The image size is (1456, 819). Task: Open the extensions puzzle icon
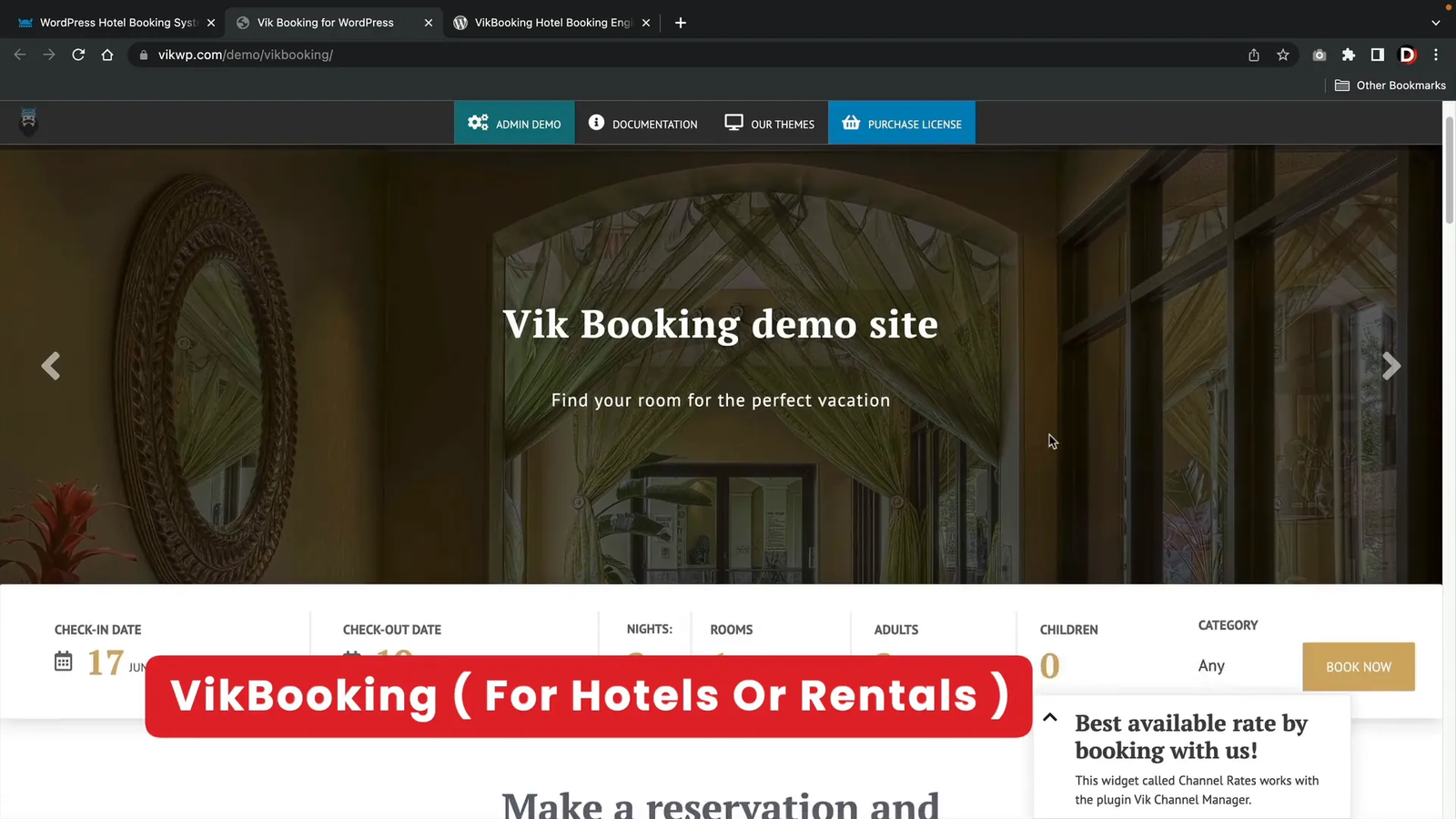tap(1349, 55)
